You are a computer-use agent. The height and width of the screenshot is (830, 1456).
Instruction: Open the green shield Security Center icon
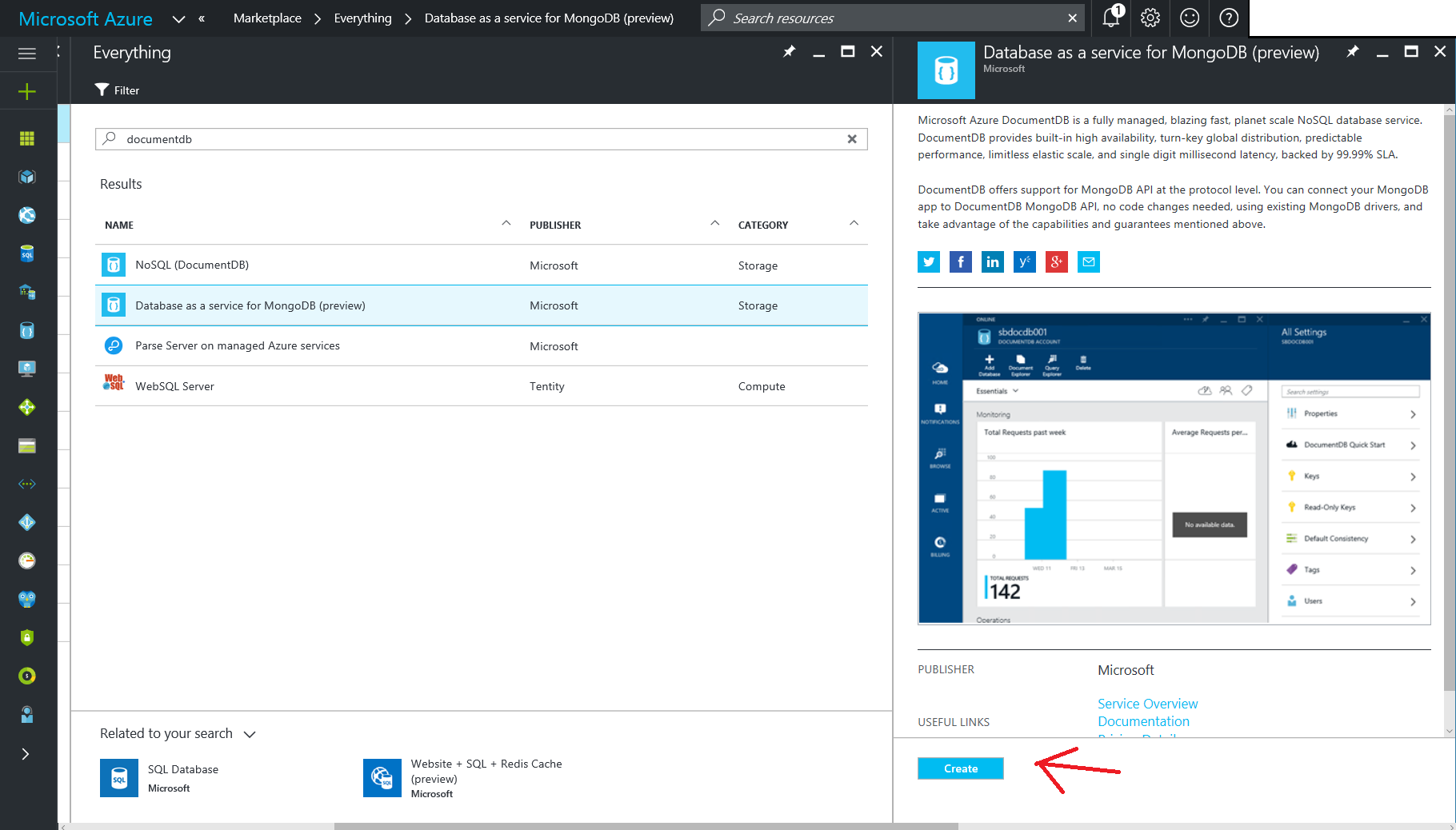(x=27, y=637)
